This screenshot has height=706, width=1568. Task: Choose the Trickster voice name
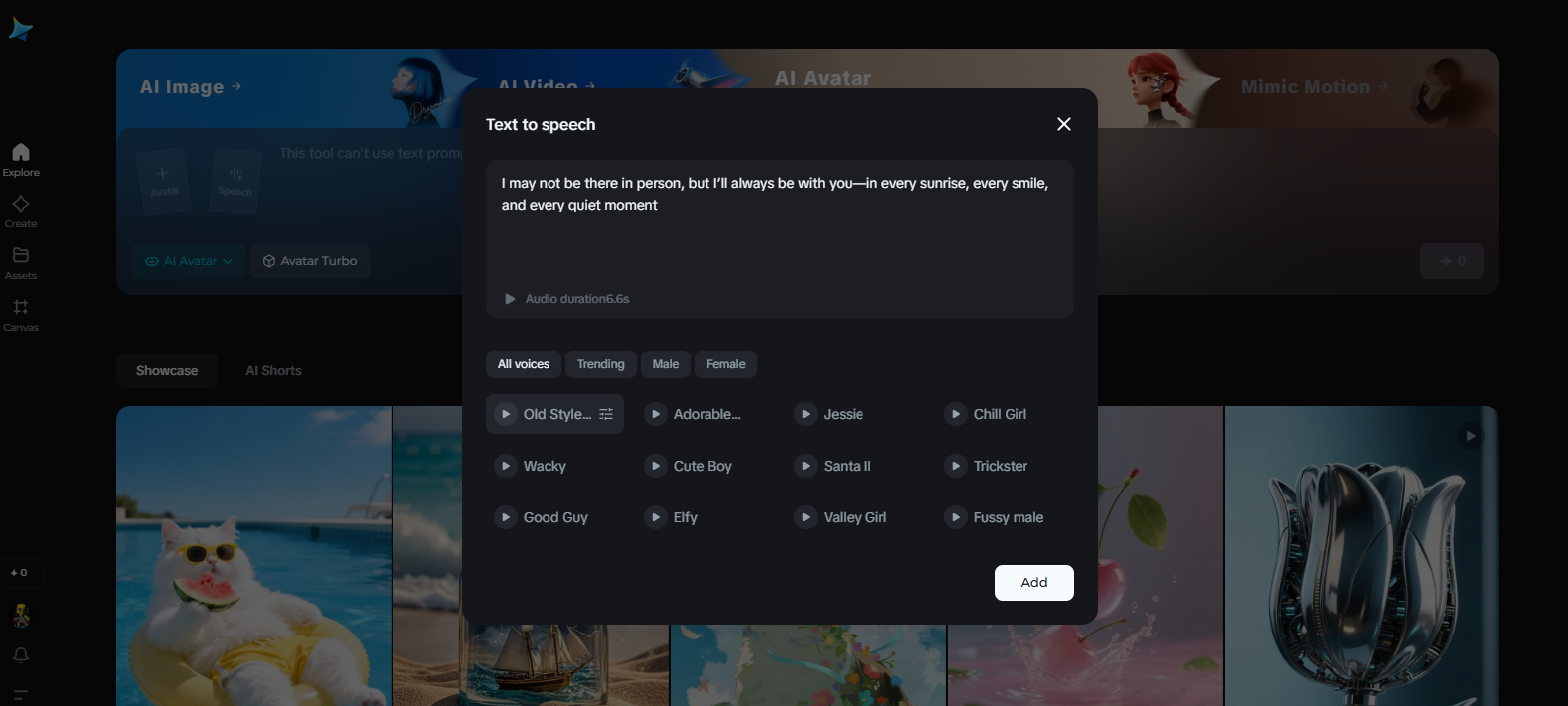(x=1001, y=466)
